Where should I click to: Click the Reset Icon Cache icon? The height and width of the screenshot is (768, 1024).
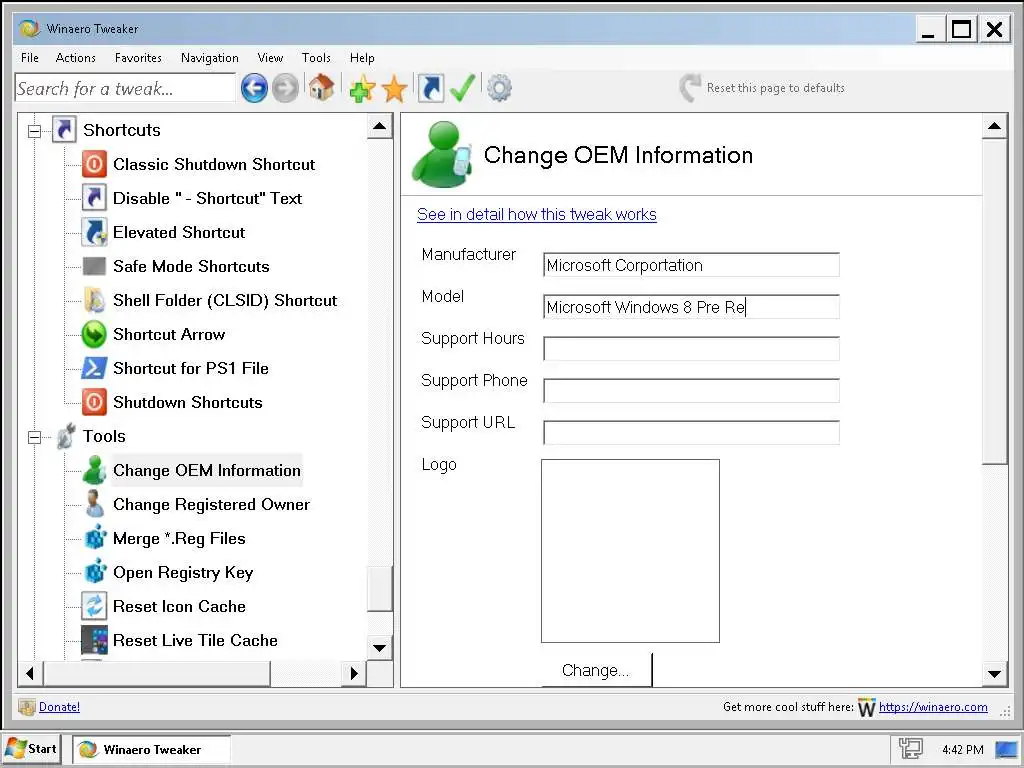pos(94,606)
